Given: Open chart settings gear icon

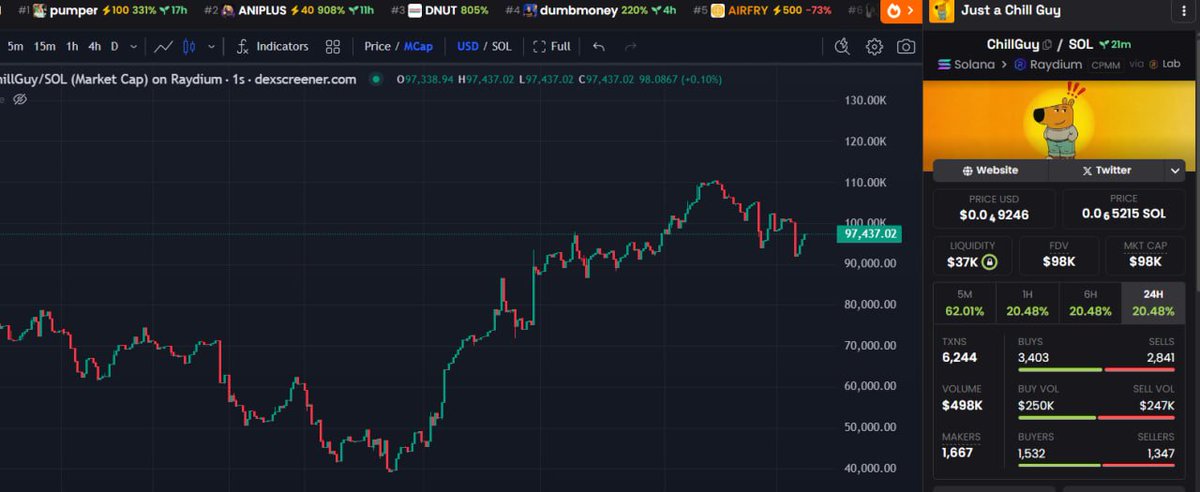Looking at the screenshot, I should click(874, 46).
